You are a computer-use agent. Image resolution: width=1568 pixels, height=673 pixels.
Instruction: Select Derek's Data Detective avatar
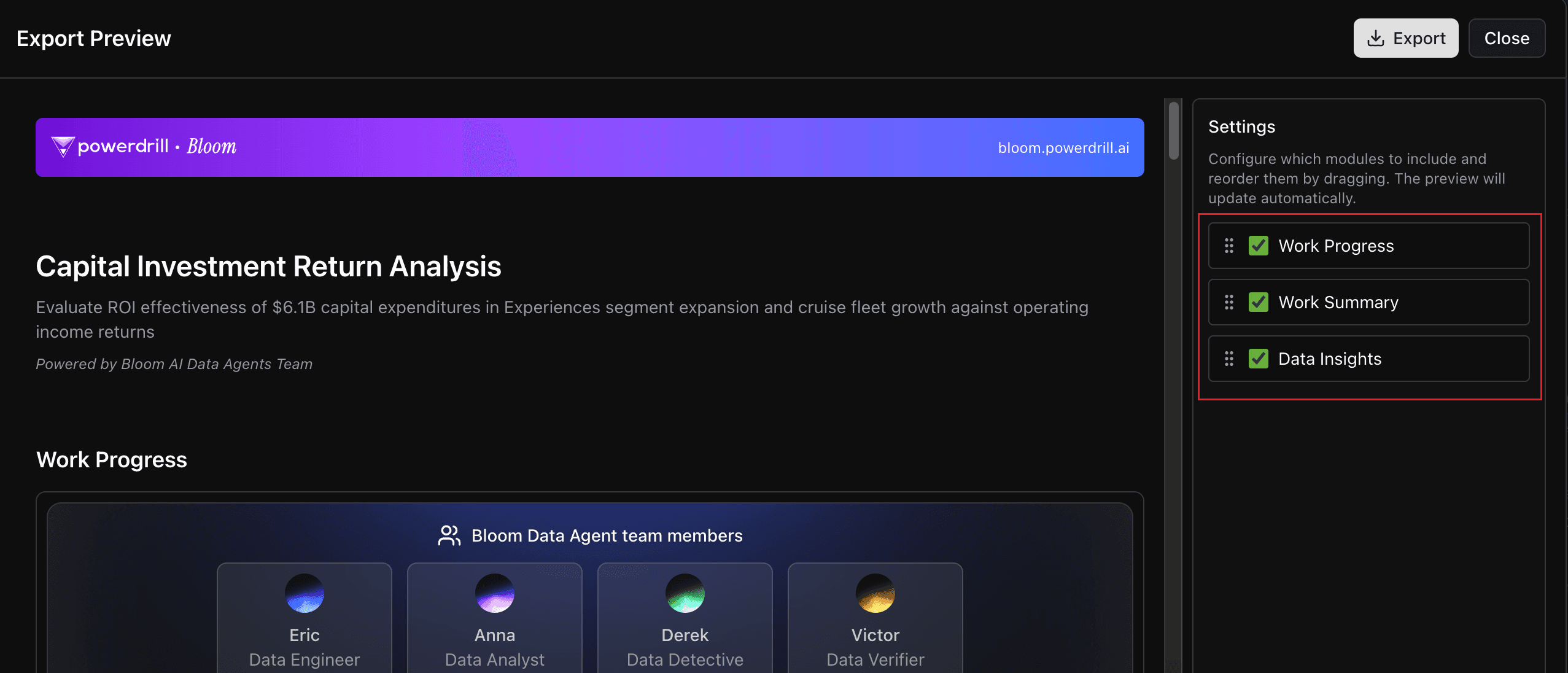pos(685,594)
